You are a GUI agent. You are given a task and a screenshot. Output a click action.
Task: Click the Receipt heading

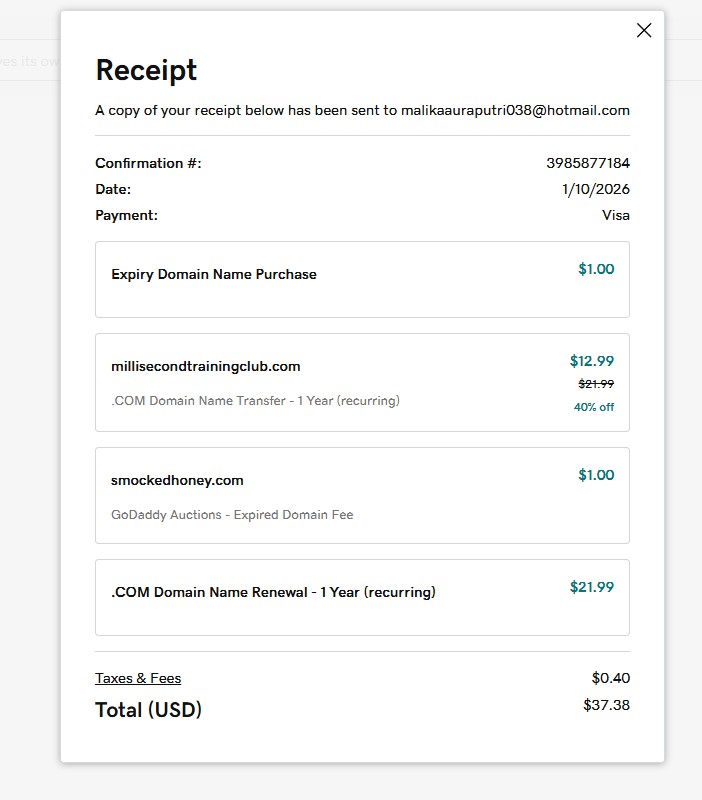point(146,70)
